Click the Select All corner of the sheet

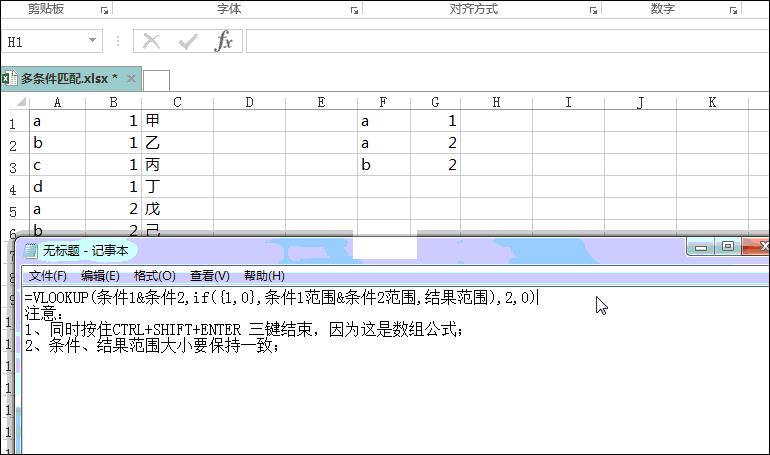click(21, 102)
